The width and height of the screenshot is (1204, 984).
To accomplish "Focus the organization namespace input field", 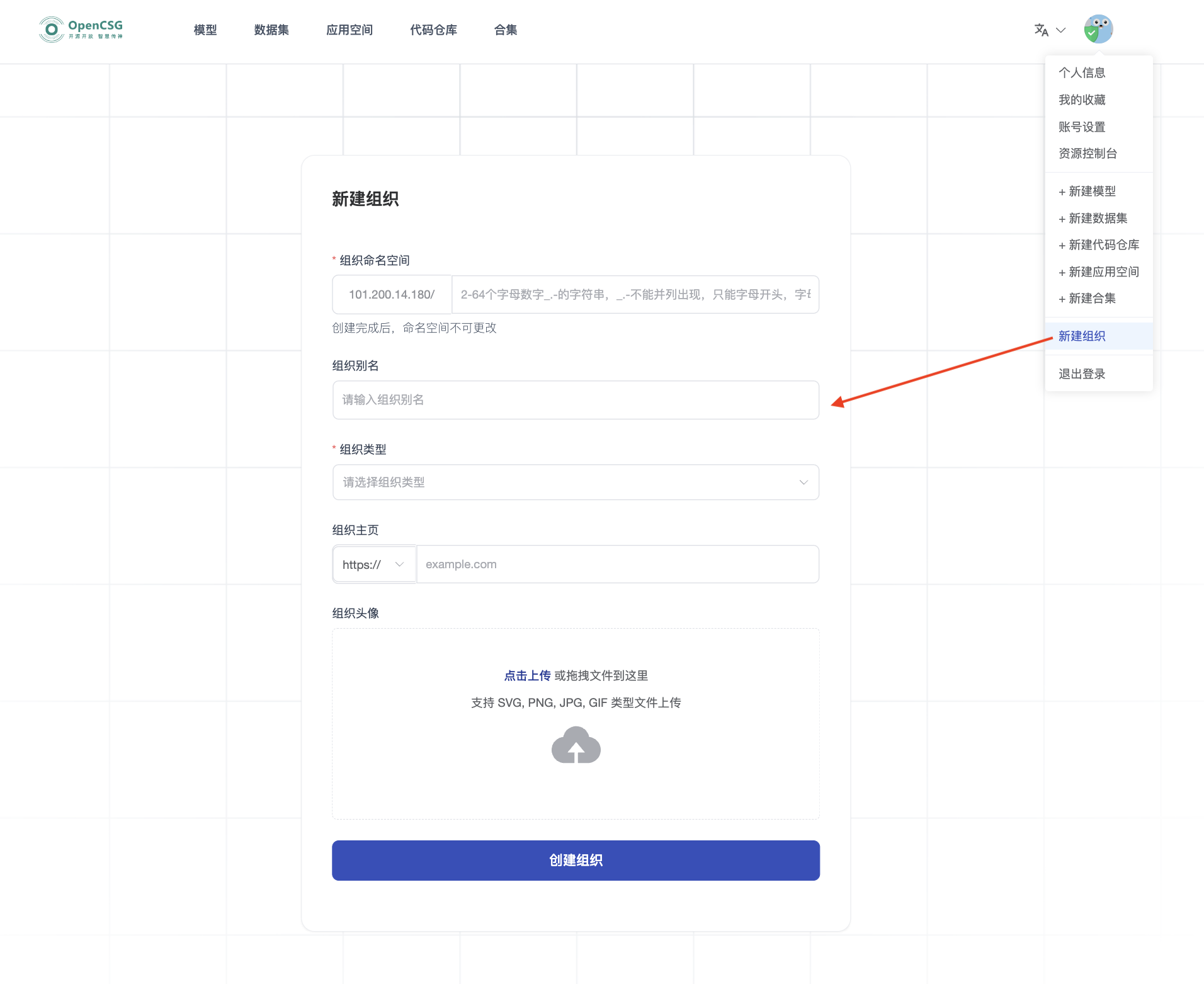I will point(635,294).
